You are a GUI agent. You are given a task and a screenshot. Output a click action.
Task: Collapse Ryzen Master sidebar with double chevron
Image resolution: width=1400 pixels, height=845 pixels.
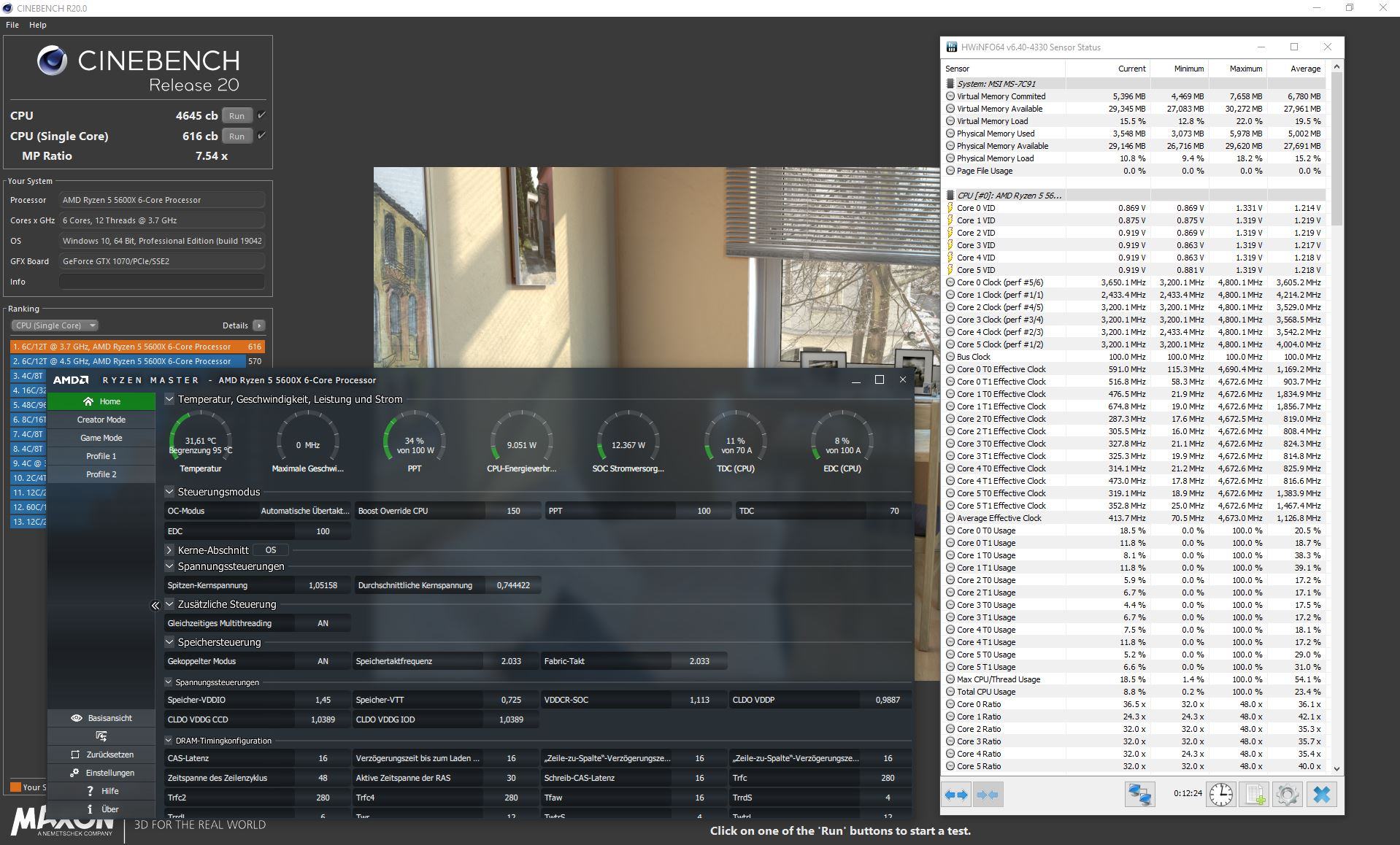[155, 606]
